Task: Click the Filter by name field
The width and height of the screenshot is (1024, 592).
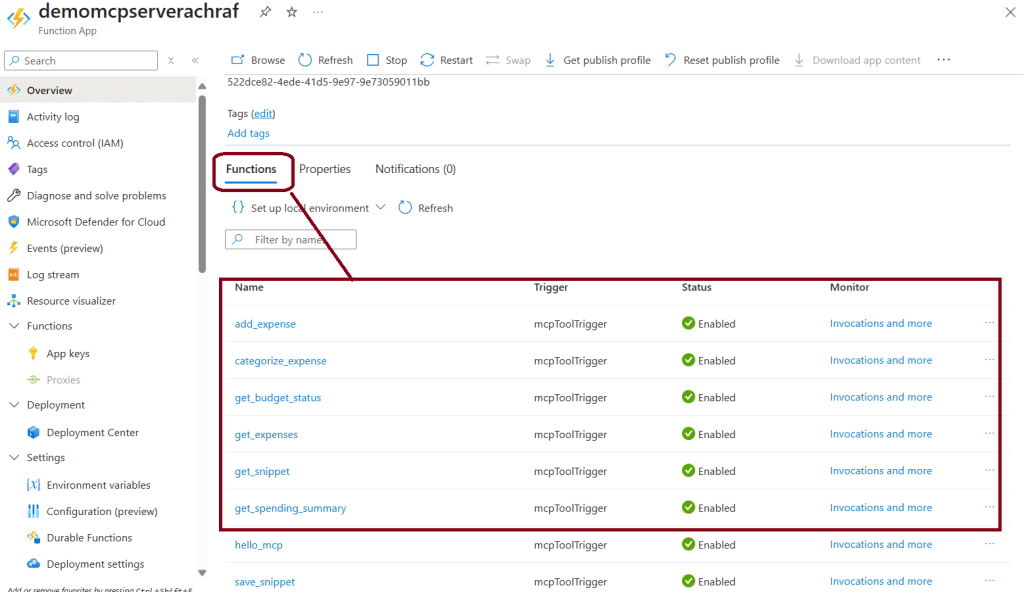Action: click(x=300, y=240)
